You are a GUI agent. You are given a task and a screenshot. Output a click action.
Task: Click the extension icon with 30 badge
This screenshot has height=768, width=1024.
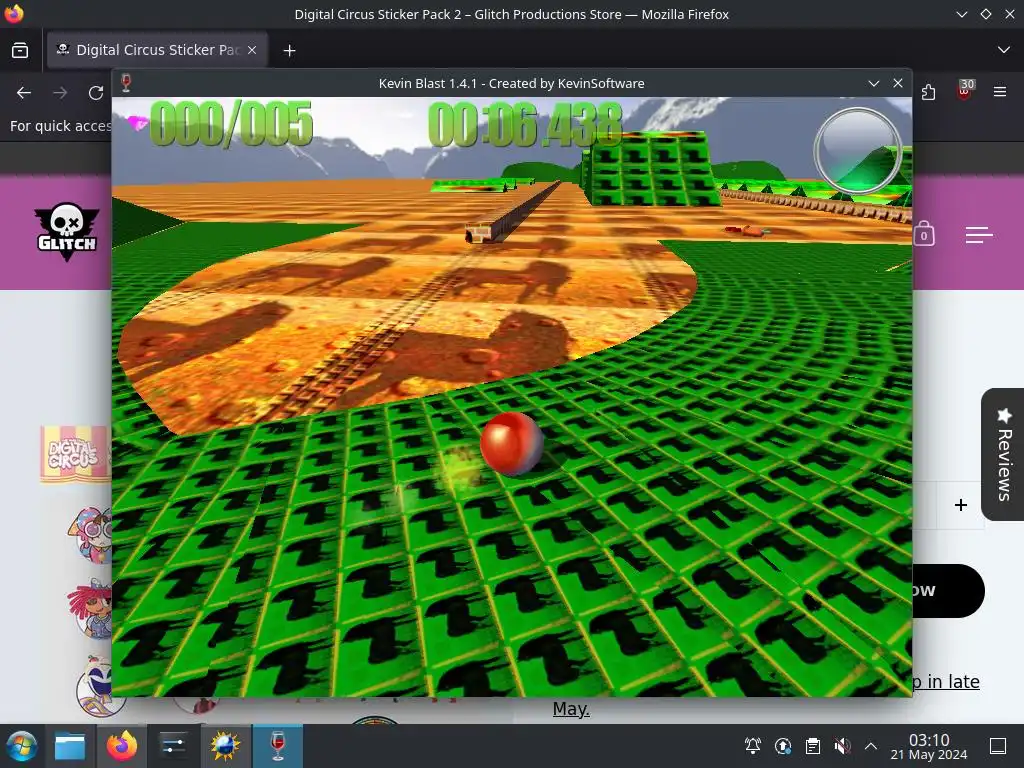point(965,90)
